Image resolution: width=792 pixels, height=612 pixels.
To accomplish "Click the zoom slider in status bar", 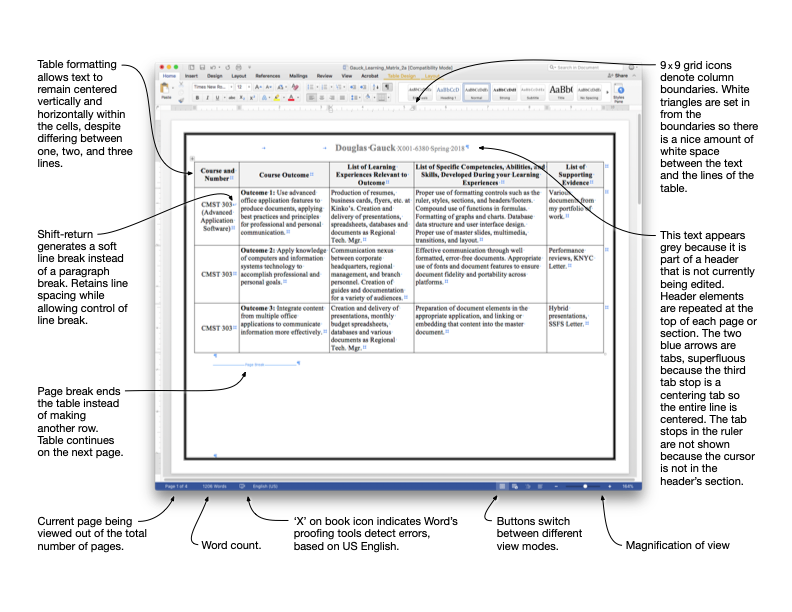I will pos(583,485).
